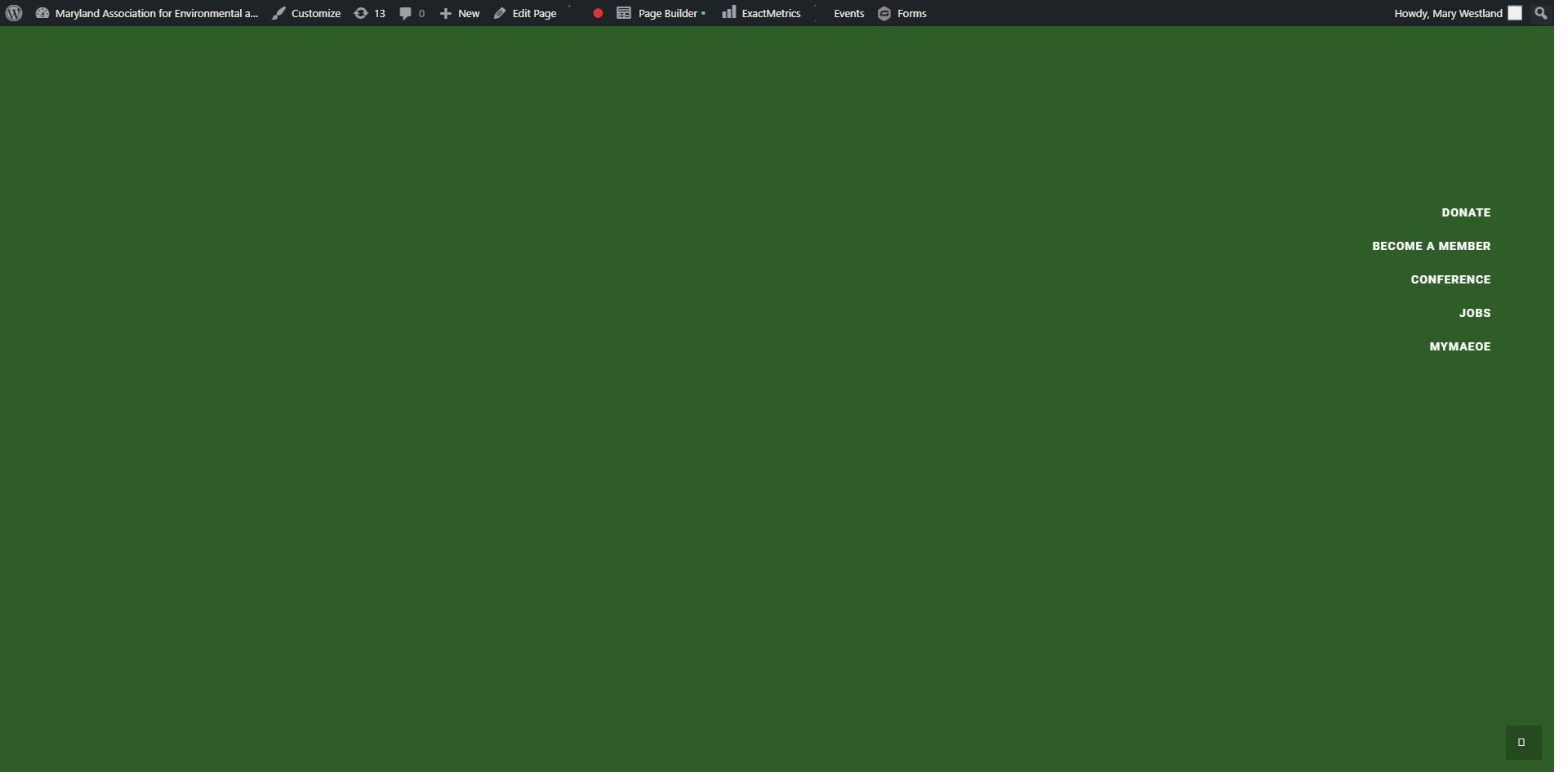Viewport: 1568px width, 772px height.
Task: Open the Become a Member link
Action: [1431, 246]
